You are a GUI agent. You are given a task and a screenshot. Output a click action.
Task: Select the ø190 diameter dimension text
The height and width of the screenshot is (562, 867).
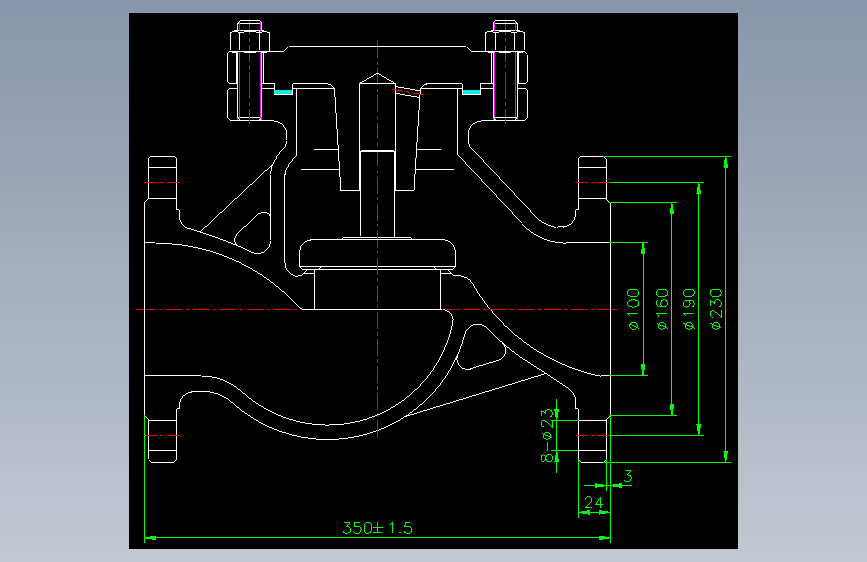click(x=689, y=309)
